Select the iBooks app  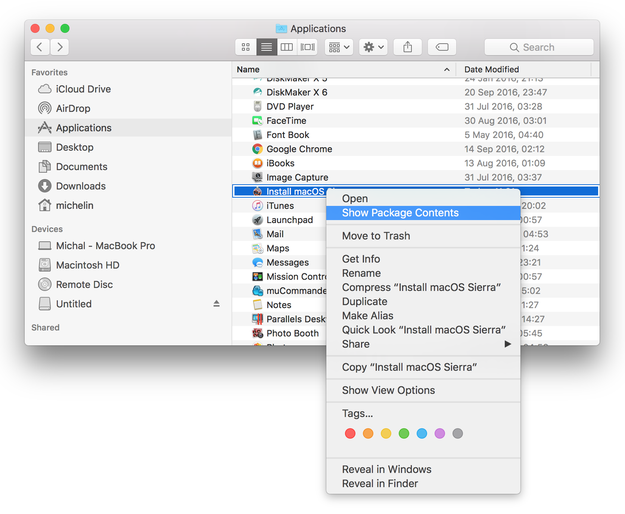[415, 163]
